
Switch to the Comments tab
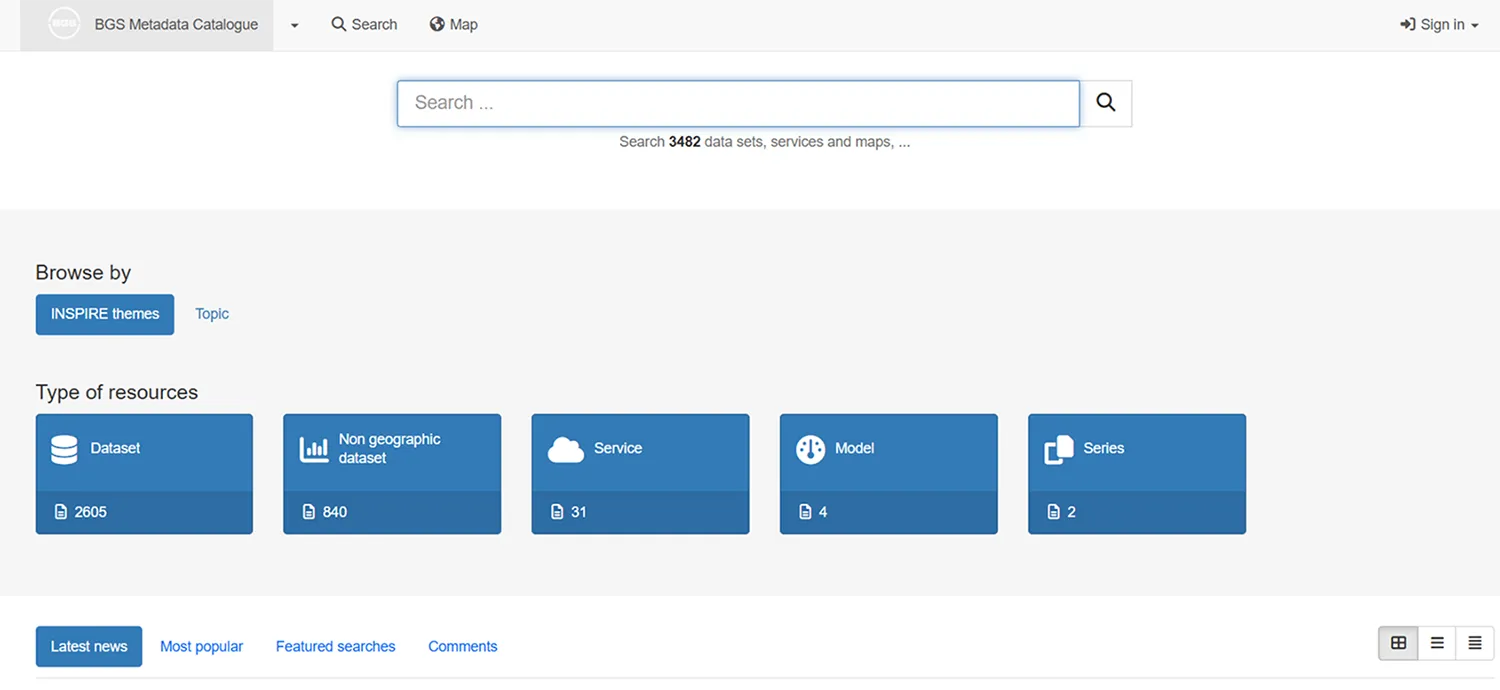463,646
